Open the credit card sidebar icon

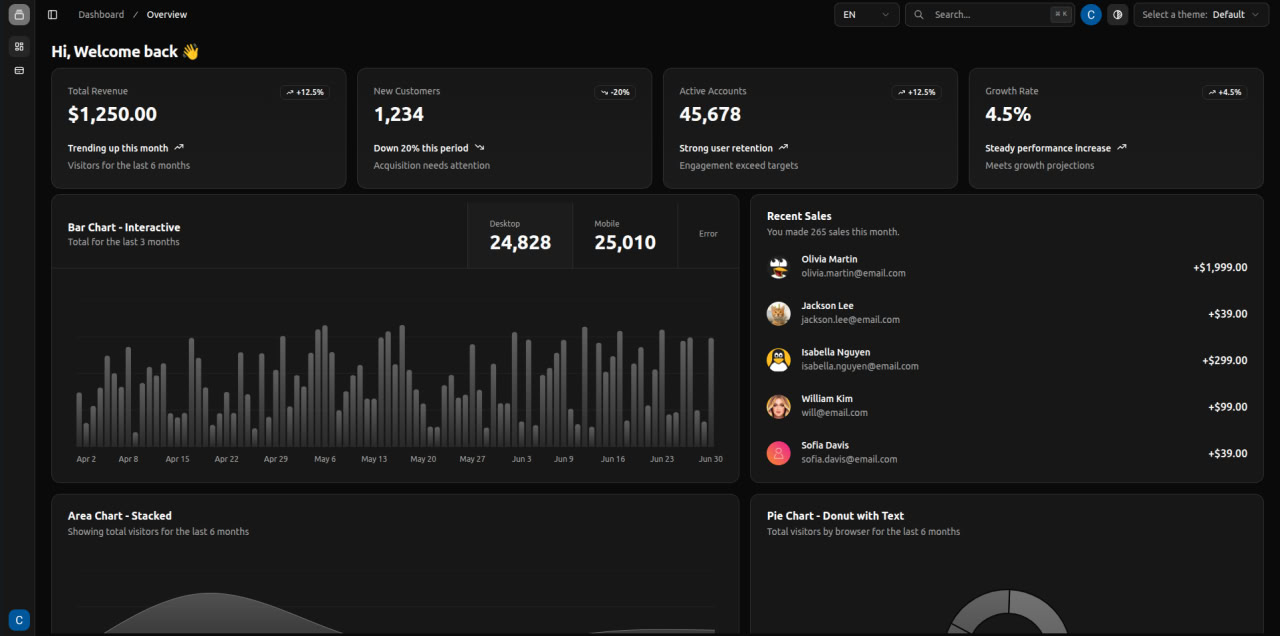coord(19,71)
